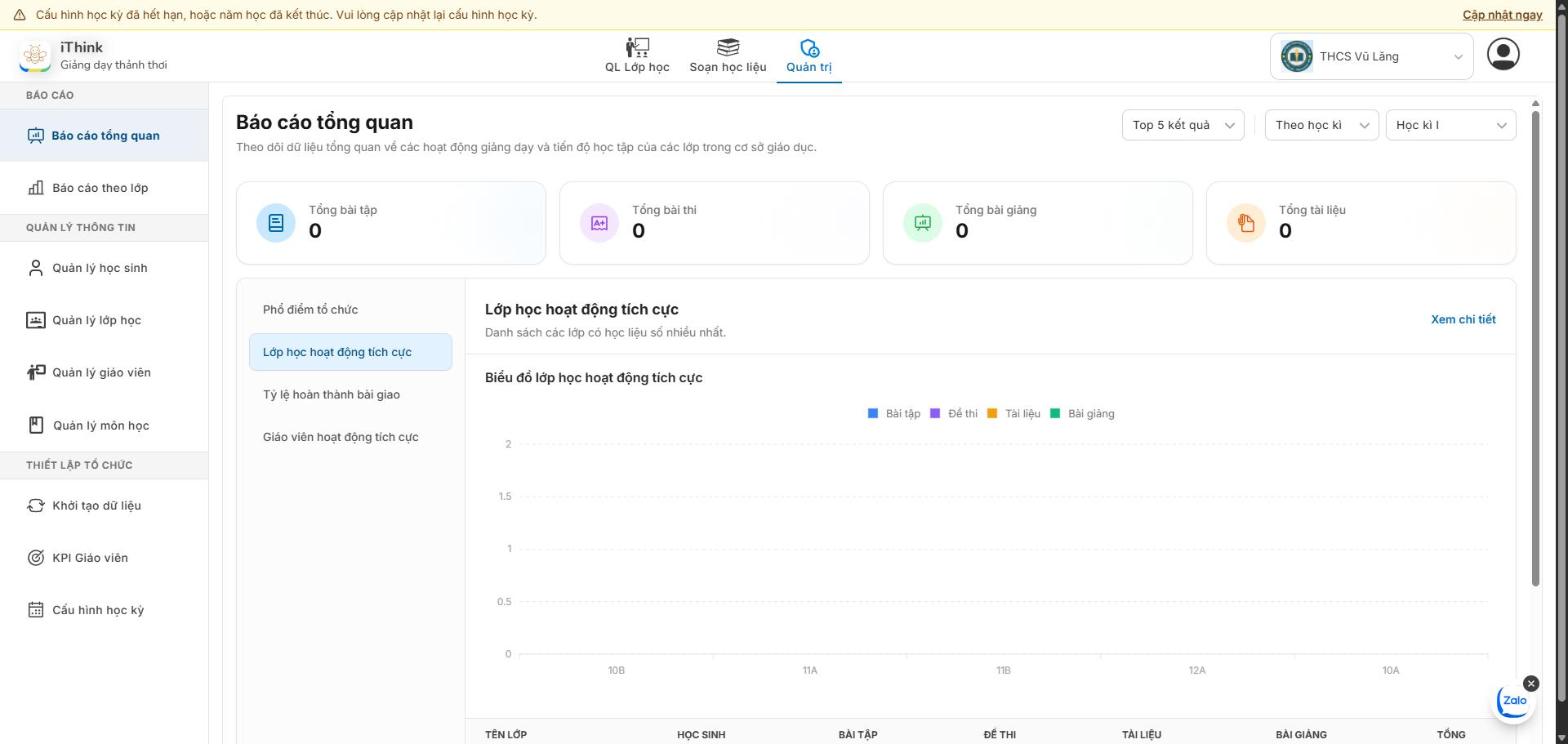Open Báo cáo theo lớp menu item
The width and height of the screenshot is (1568, 744).
pos(104,188)
